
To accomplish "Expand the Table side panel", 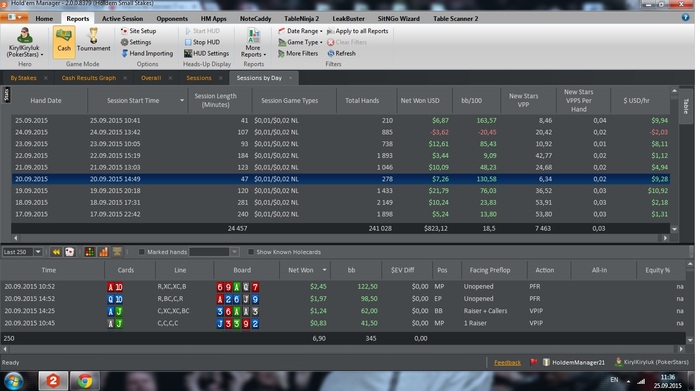I will click(686, 106).
